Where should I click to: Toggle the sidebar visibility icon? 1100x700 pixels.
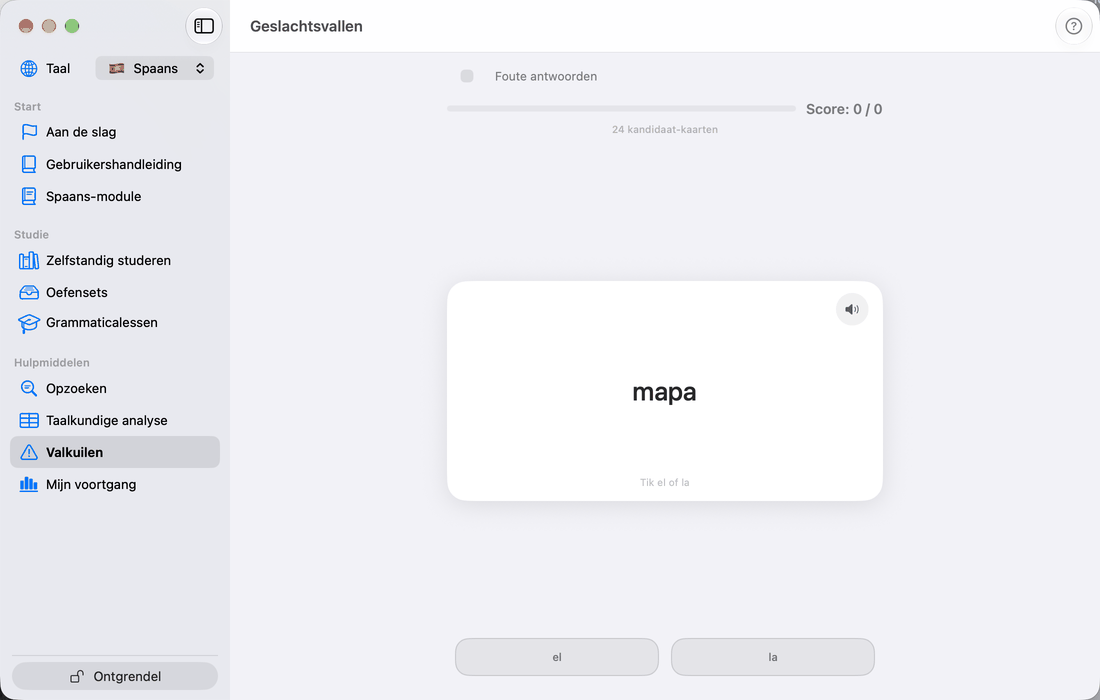tap(204, 26)
